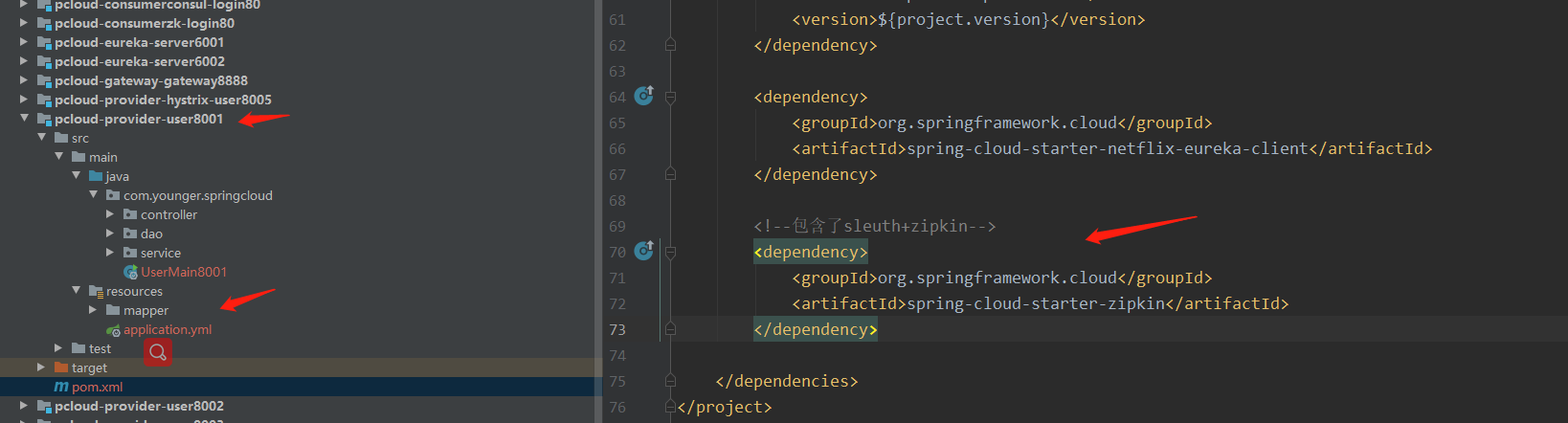1568x423 pixels.
Task: Expand the pcloud-gateway-gateway8888 module
Action: click(24, 80)
